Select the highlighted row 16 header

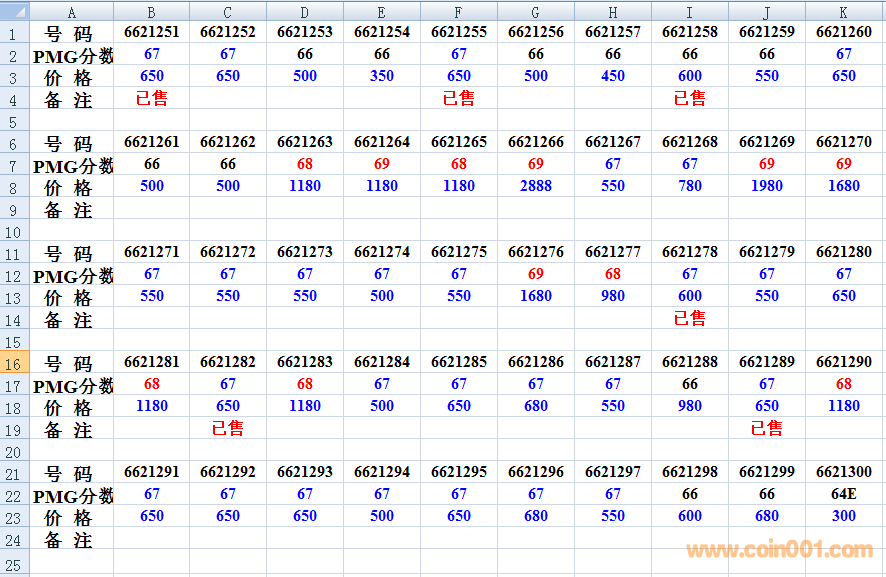14,363
